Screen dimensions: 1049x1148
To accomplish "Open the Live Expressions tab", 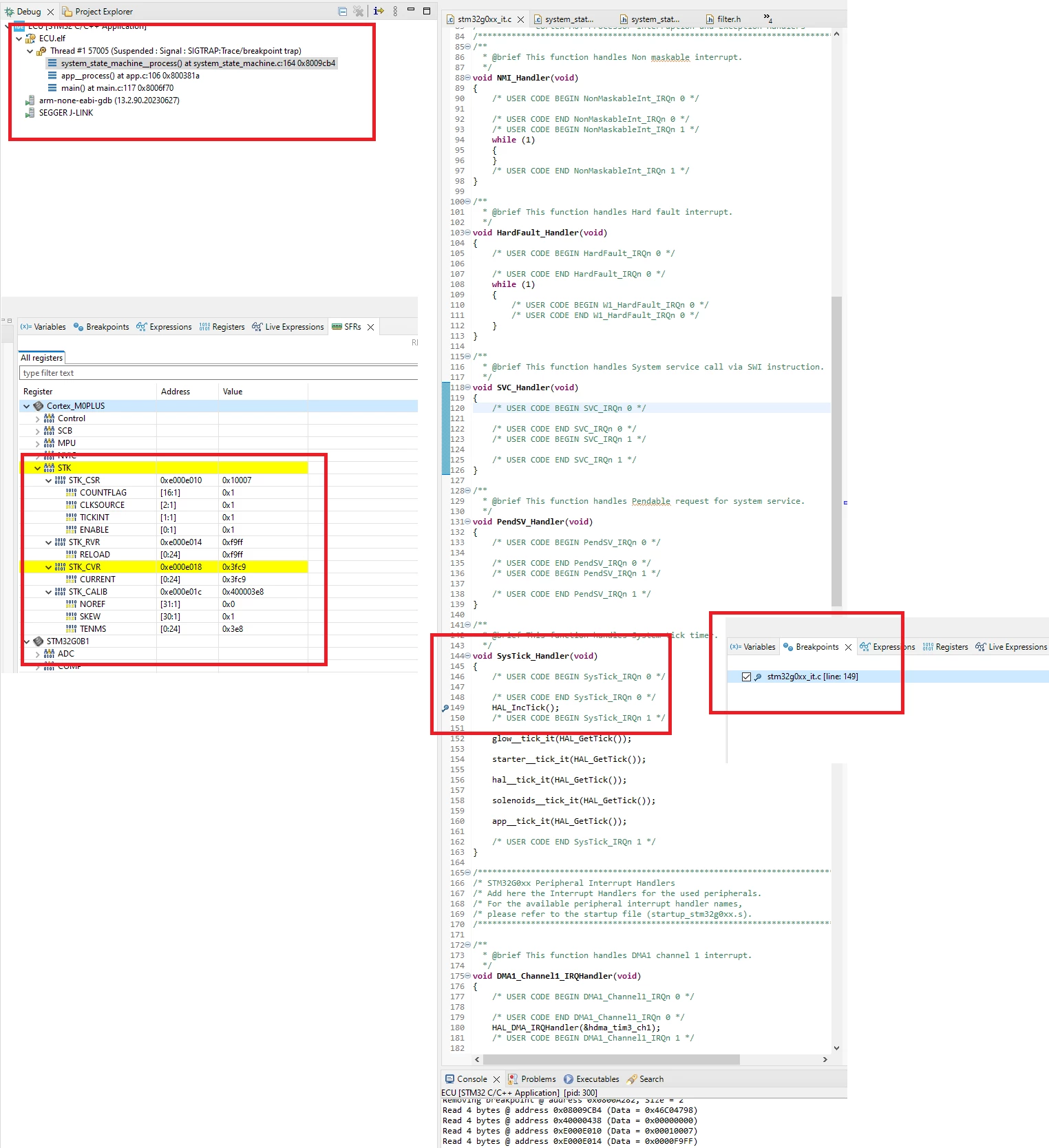I will (288, 327).
